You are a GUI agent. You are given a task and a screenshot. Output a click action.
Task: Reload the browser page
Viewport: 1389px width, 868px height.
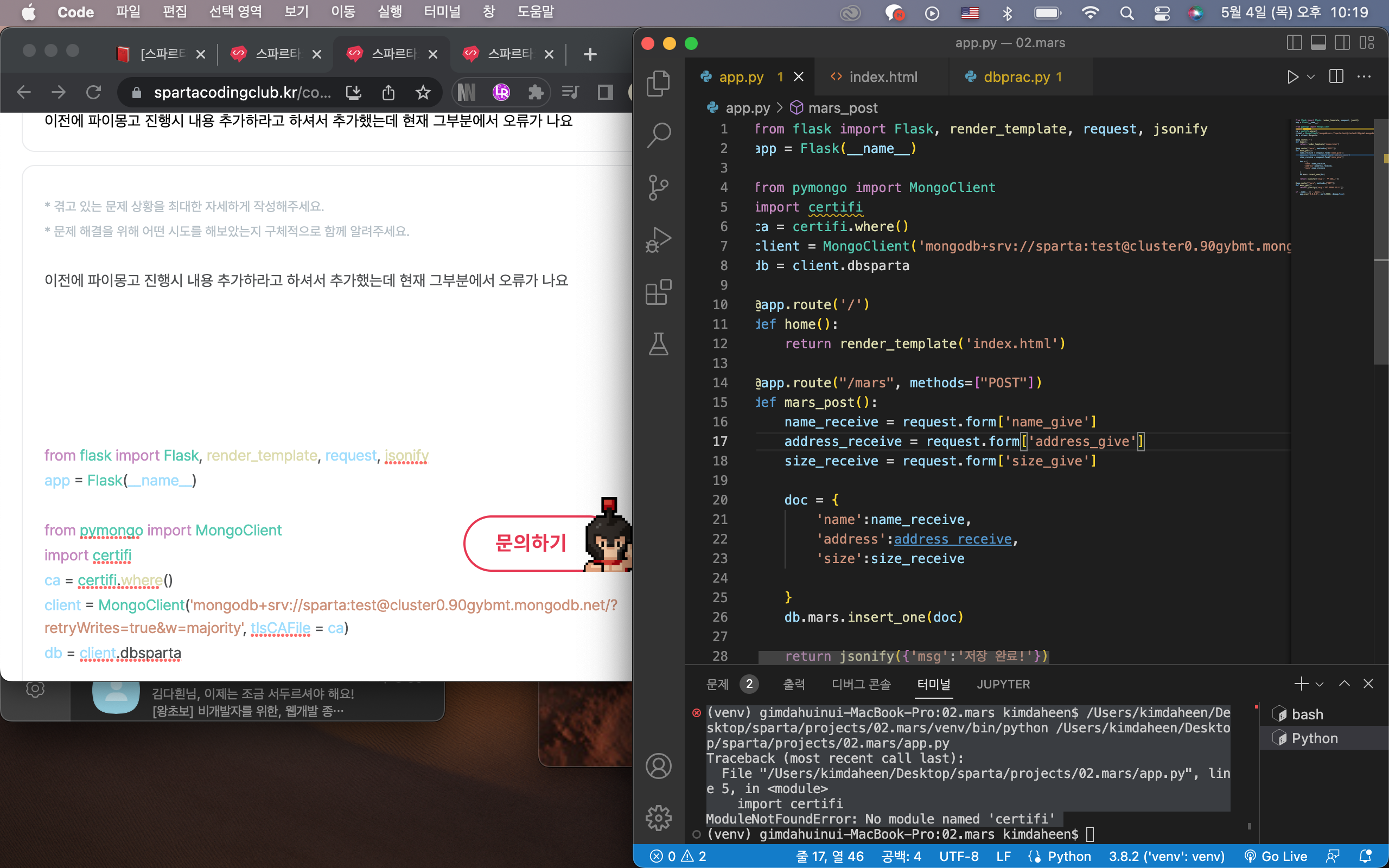pos(93,92)
